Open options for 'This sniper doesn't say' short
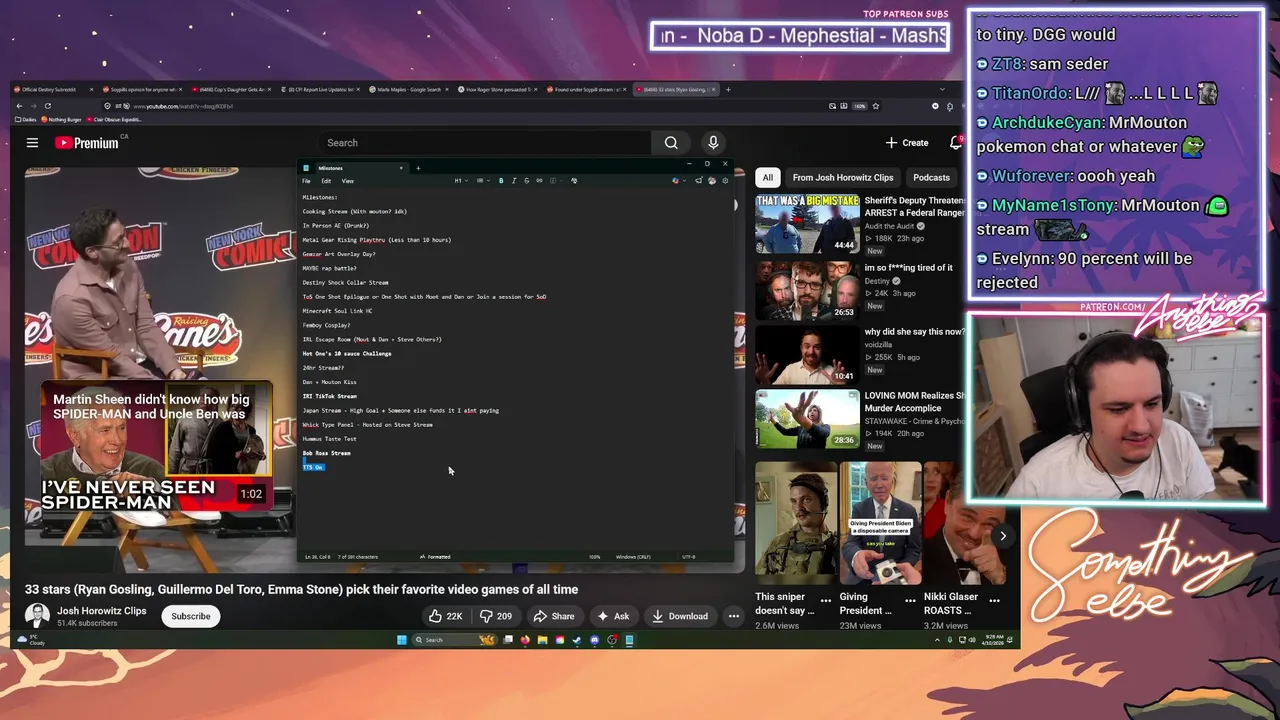 coord(825,601)
